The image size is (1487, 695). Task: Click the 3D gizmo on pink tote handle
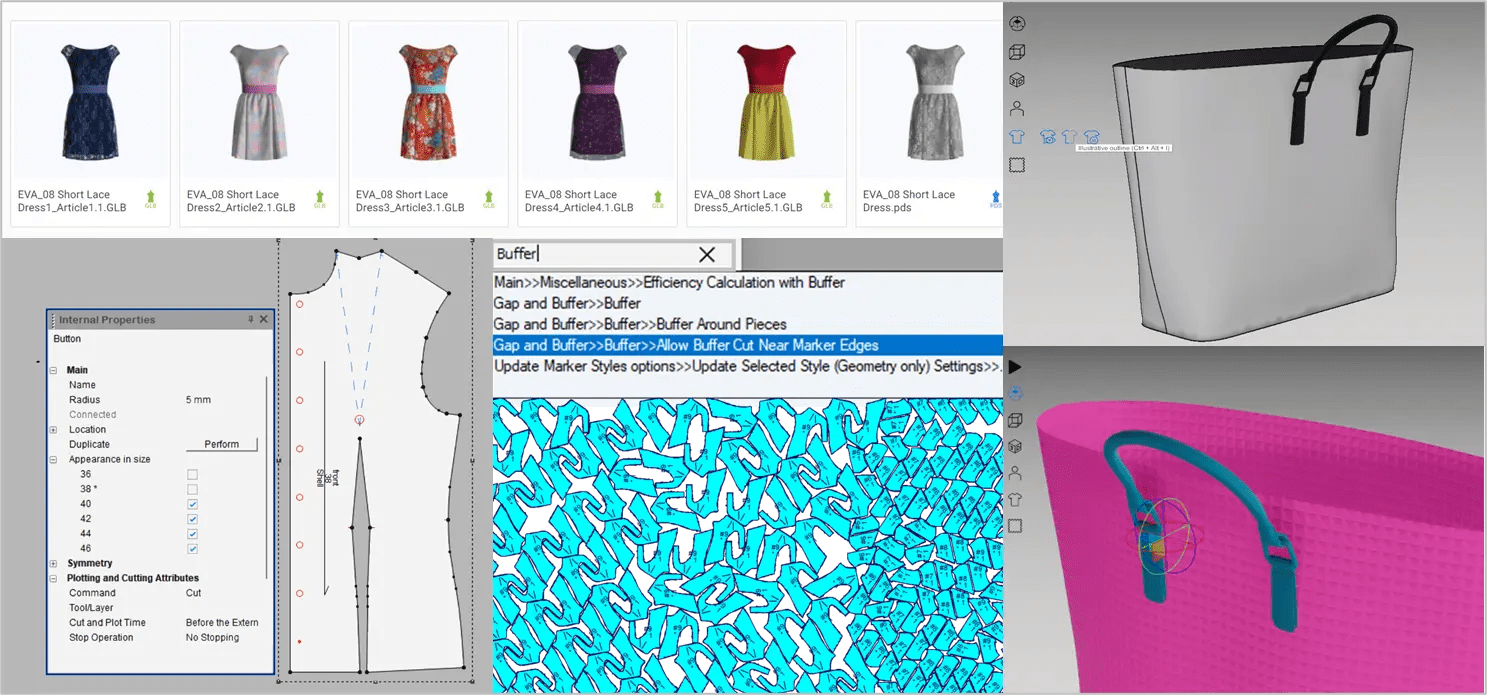pos(1166,537)
